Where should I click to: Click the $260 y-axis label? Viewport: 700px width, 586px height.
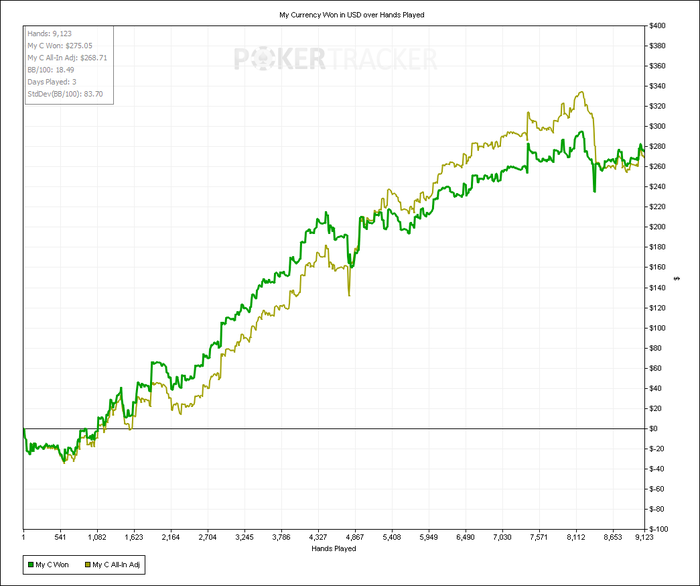[657, 166]
